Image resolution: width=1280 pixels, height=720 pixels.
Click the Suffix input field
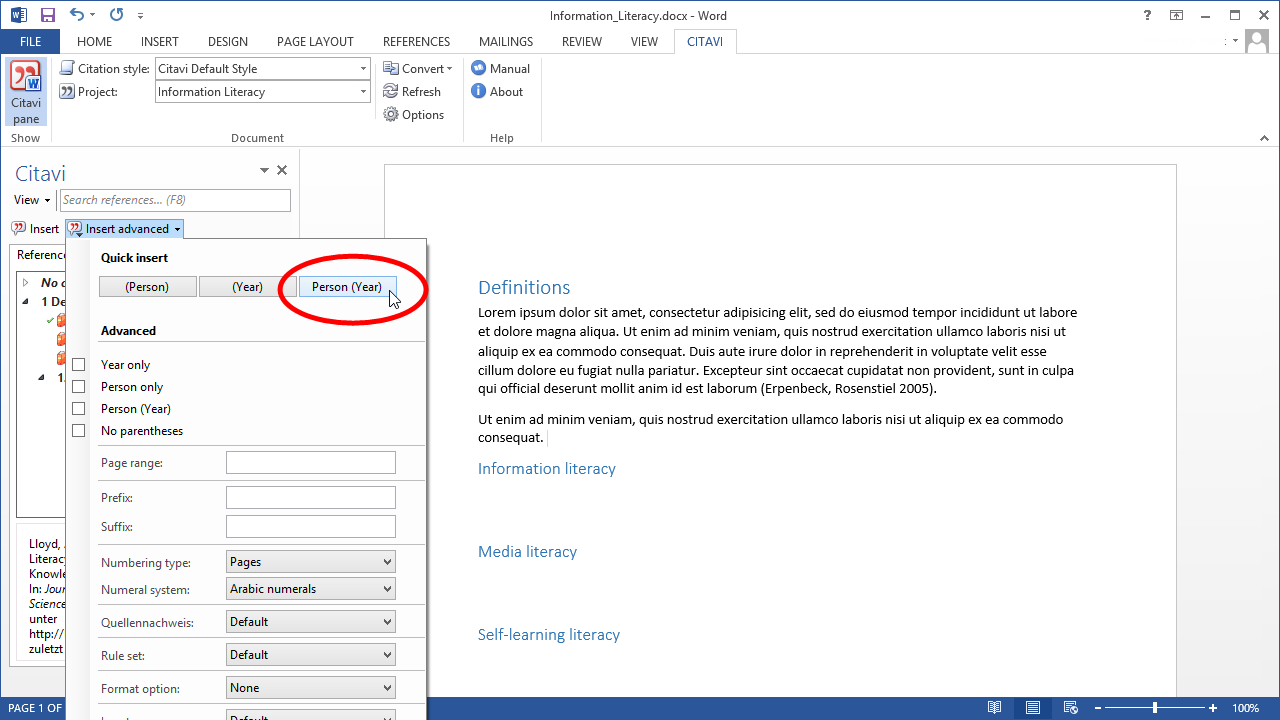311,526
